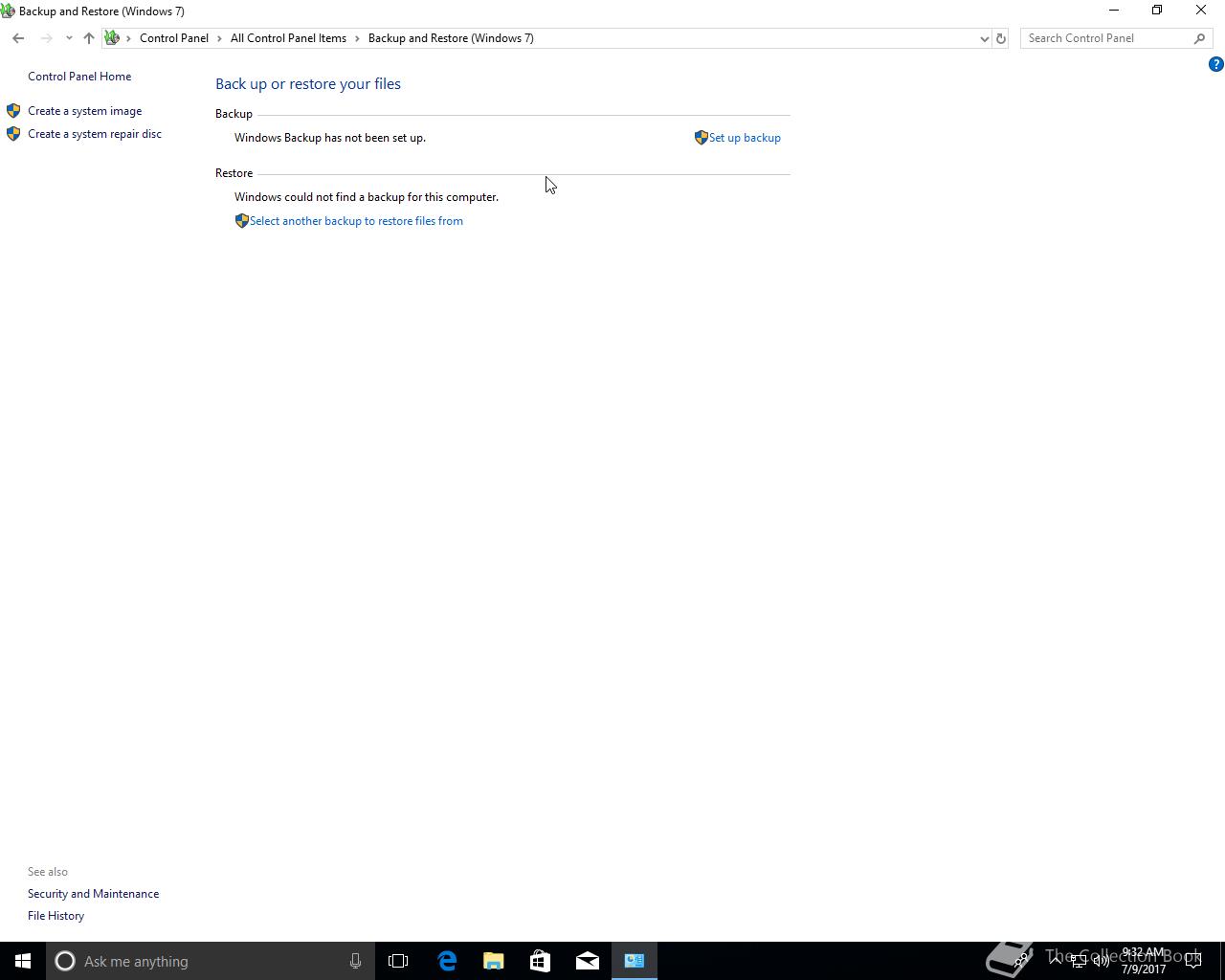
Task: Go up one level with Up arrow
Action: 88,38
